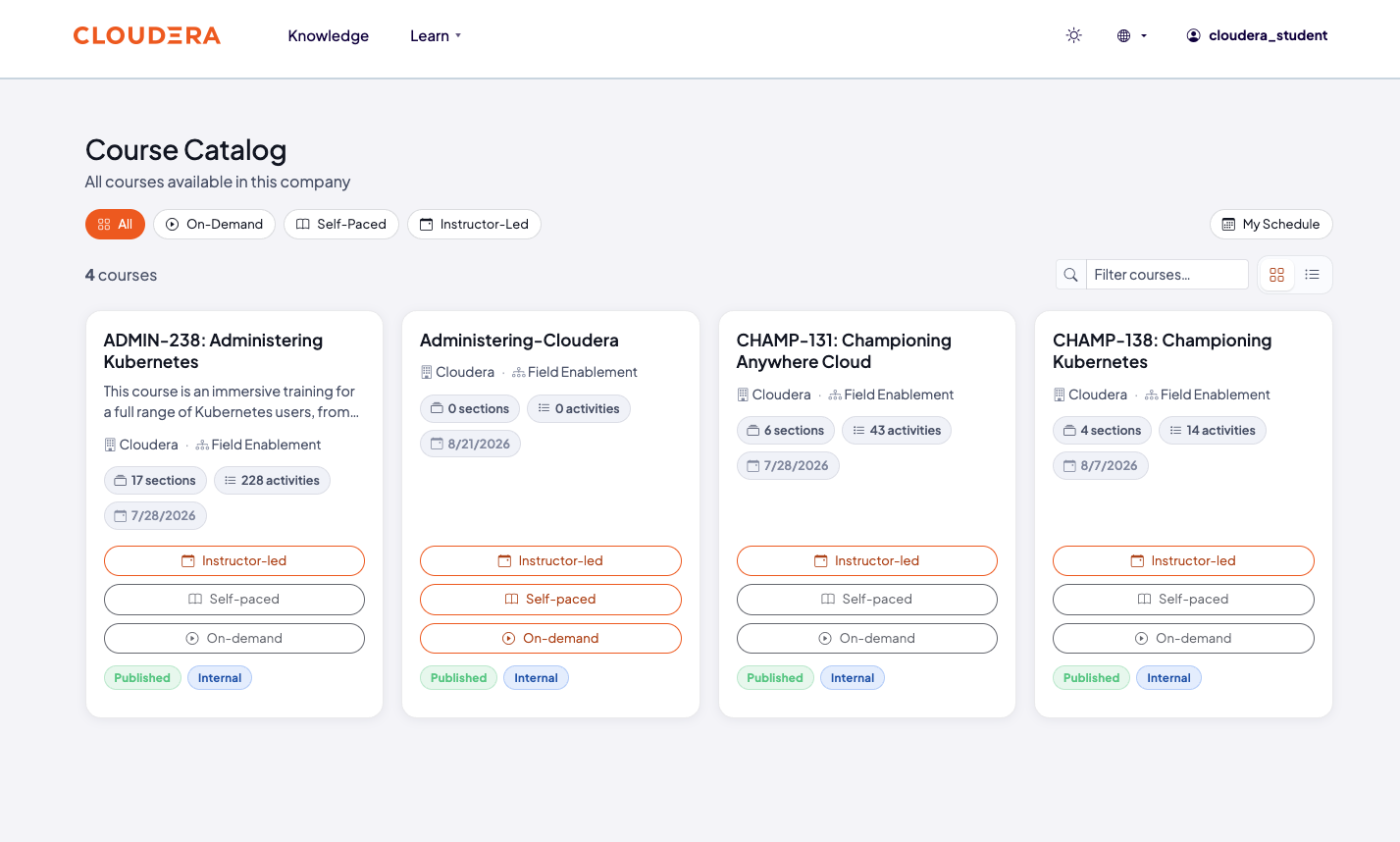This screenshot has width=1400, height=842.
Task: Click the 17 sections badge
Action: [x=155, y=480]
